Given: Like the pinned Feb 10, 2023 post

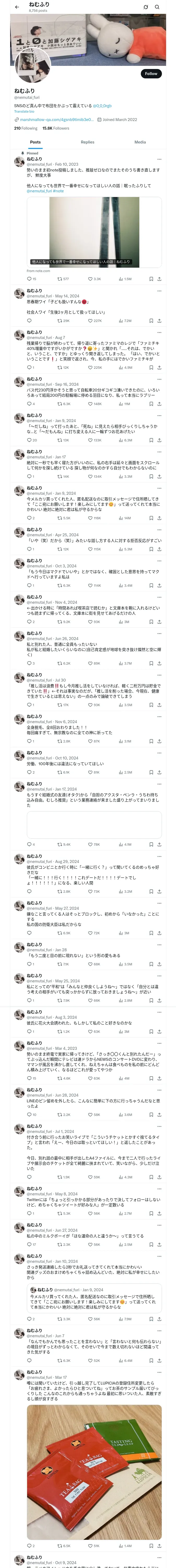Looking at the screenshot, I should [94, 279].
